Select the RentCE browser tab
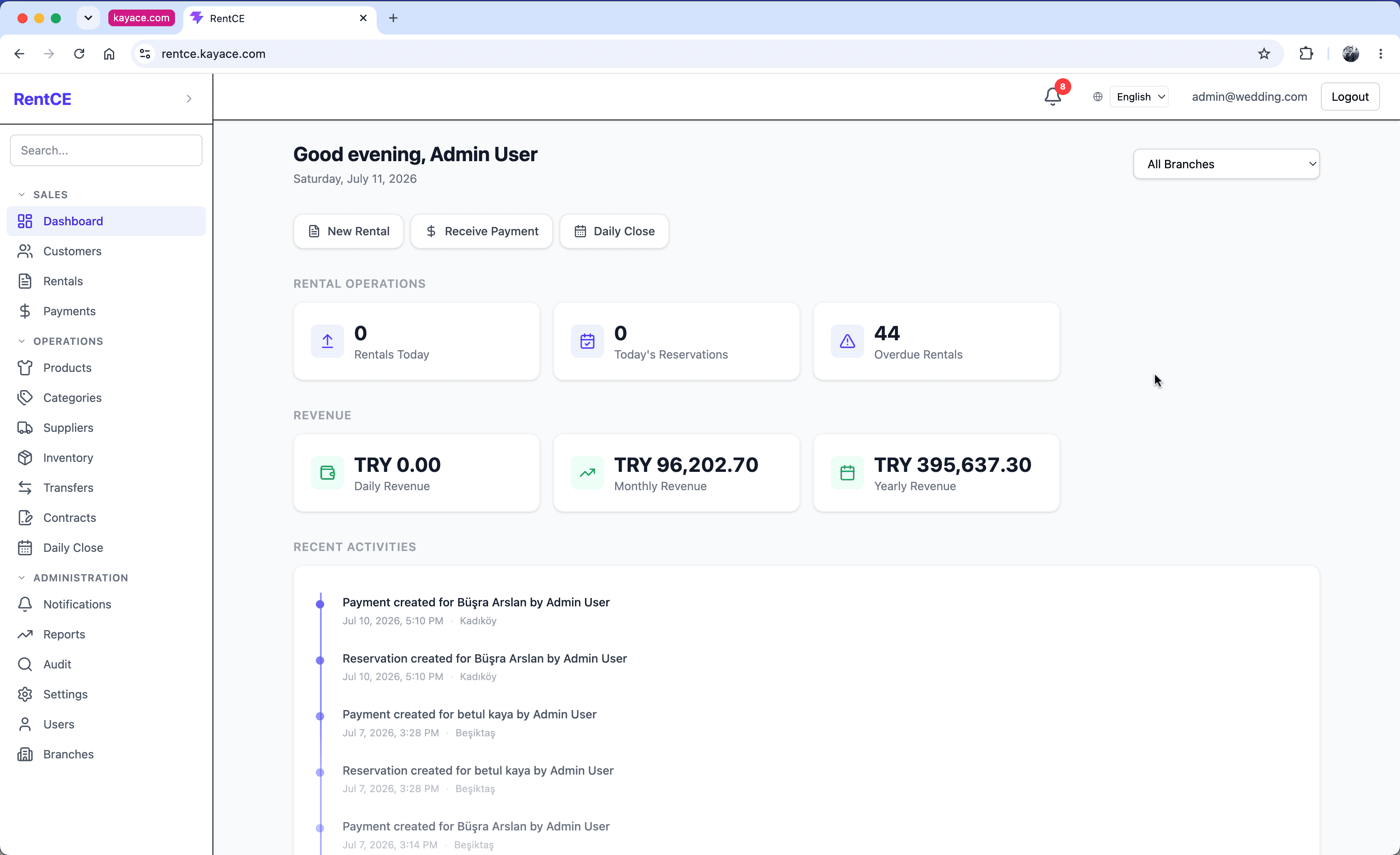The width and height of the screenshot is (1400, 855). coord(280,18)
